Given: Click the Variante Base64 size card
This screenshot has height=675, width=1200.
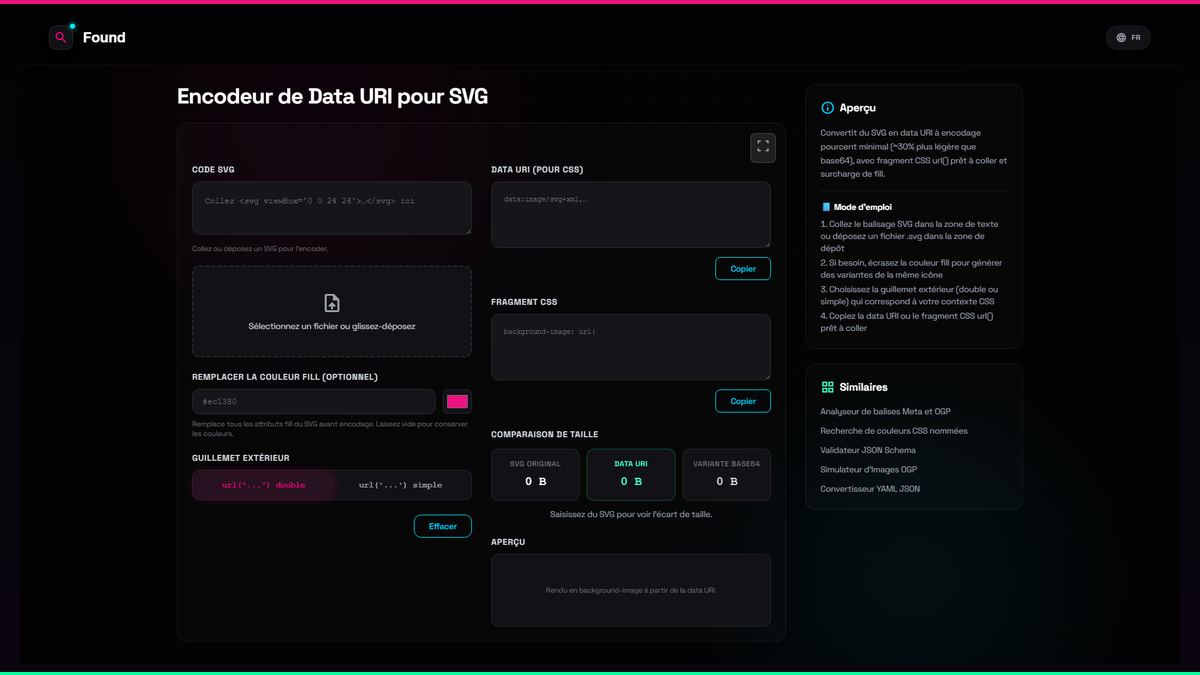Looking at the screenshot, I should click(x=727, y=474).
